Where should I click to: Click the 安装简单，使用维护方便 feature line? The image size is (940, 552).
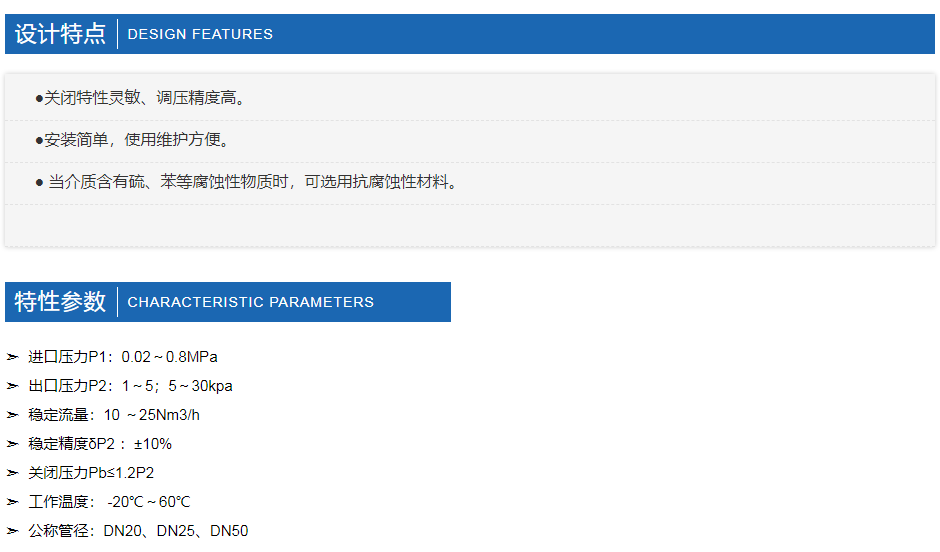pos(132,140)
